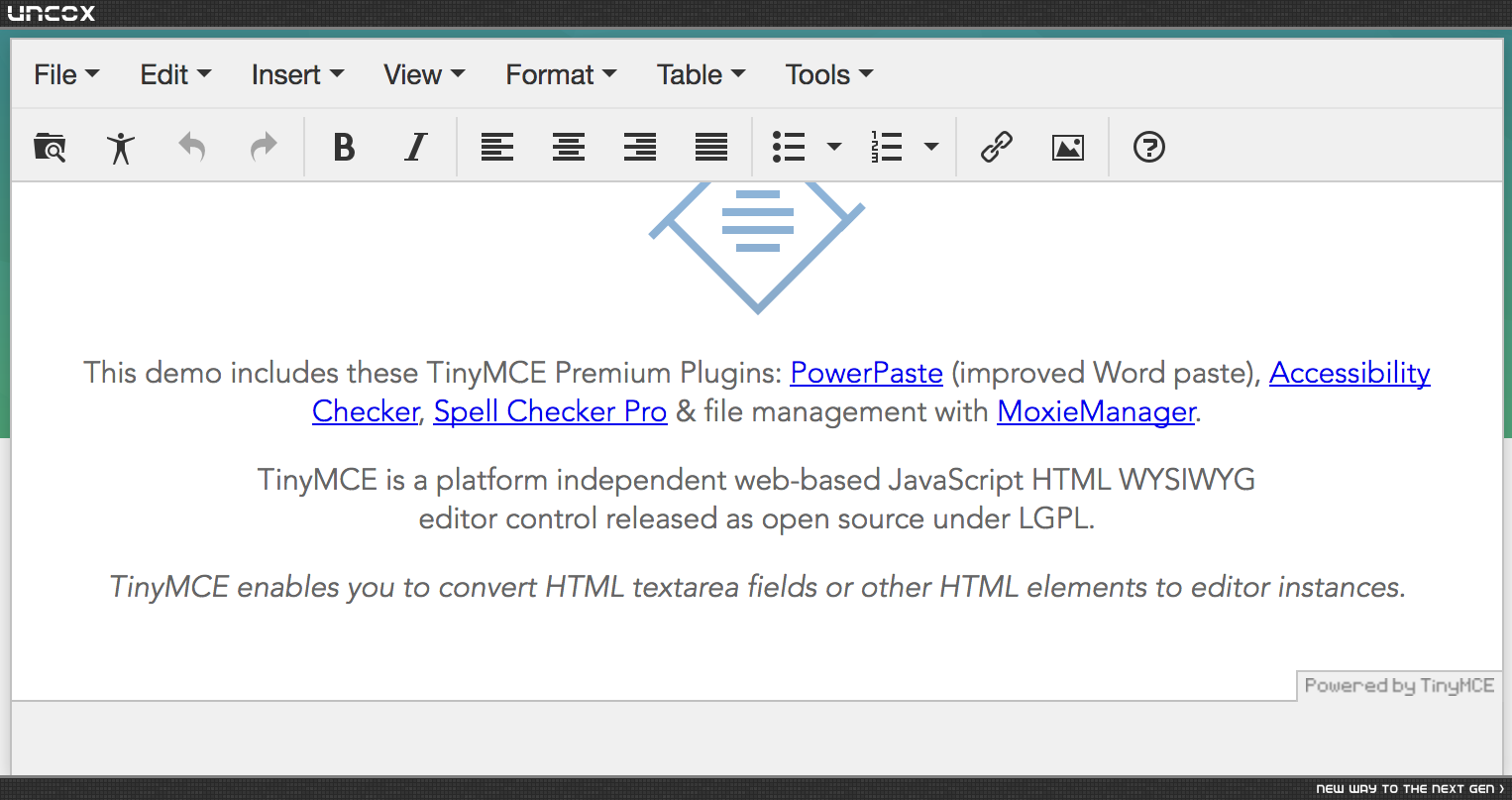Align text to the left
This screenshot has width=1512, height=800.
click(497, 148)
